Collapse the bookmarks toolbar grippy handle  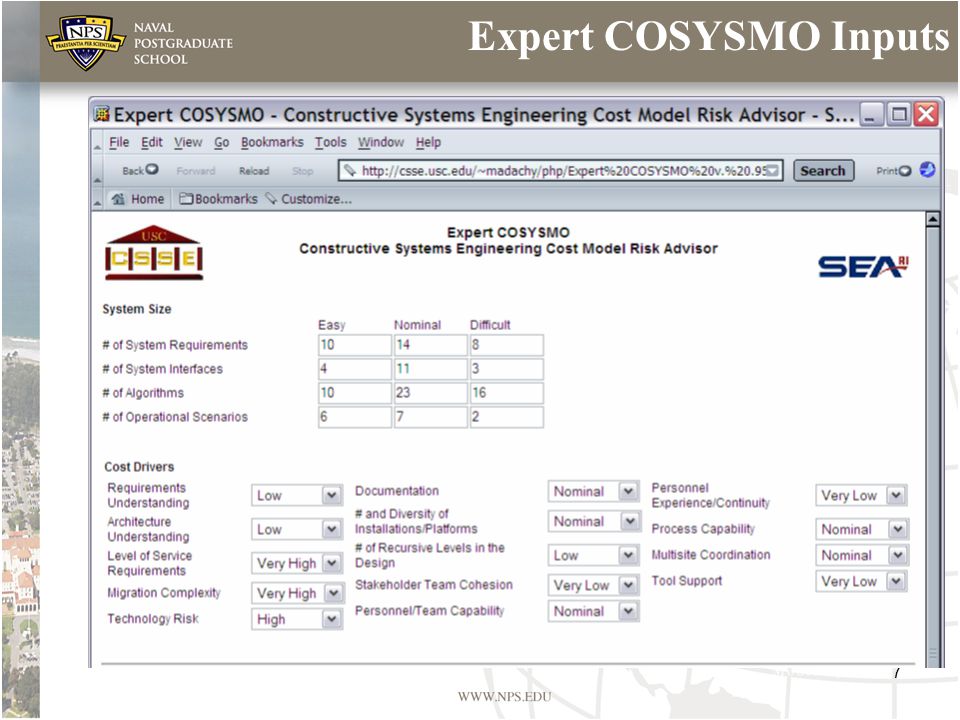[x=97, y=201]
